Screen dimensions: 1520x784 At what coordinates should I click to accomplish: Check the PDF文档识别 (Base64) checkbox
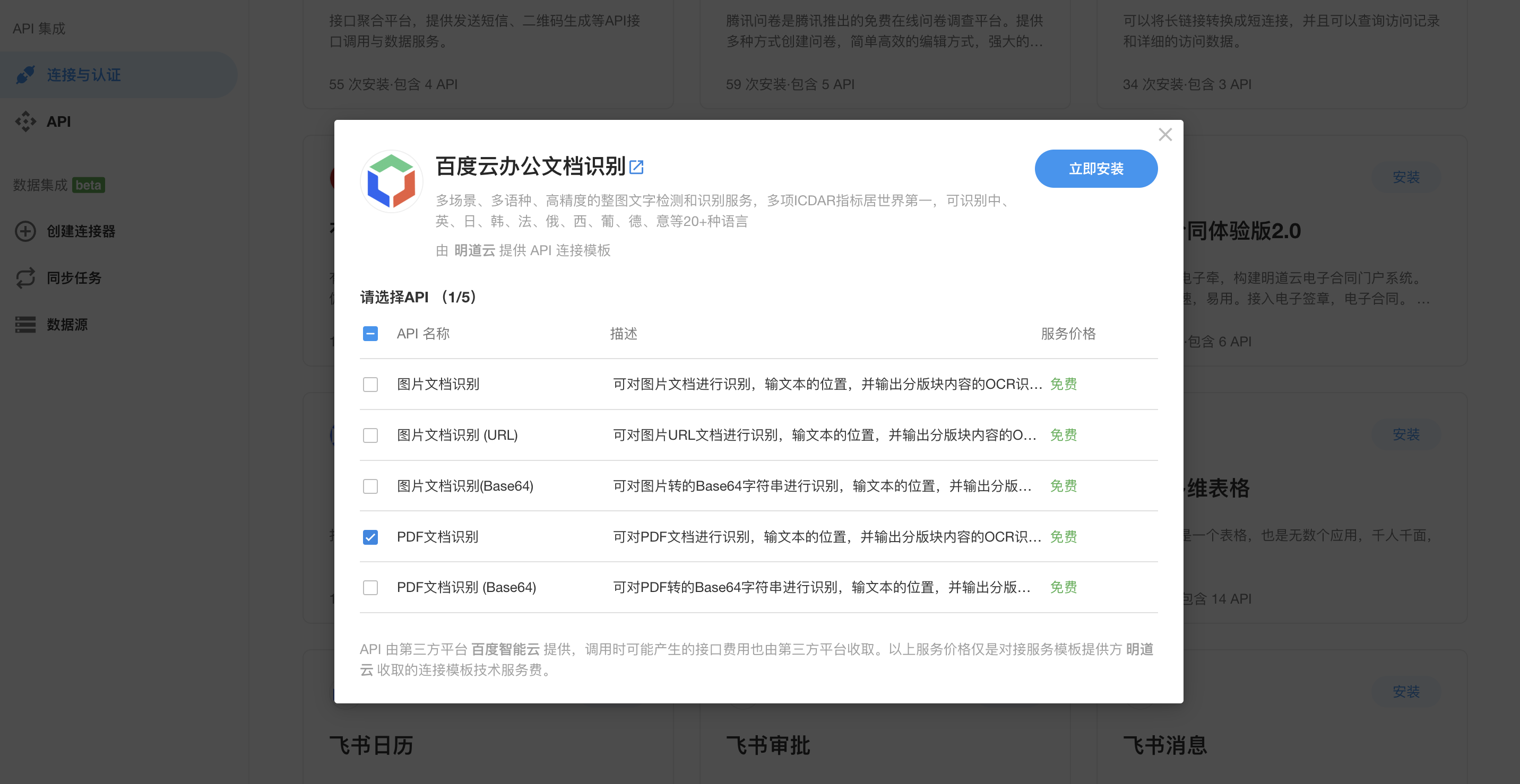370,588
